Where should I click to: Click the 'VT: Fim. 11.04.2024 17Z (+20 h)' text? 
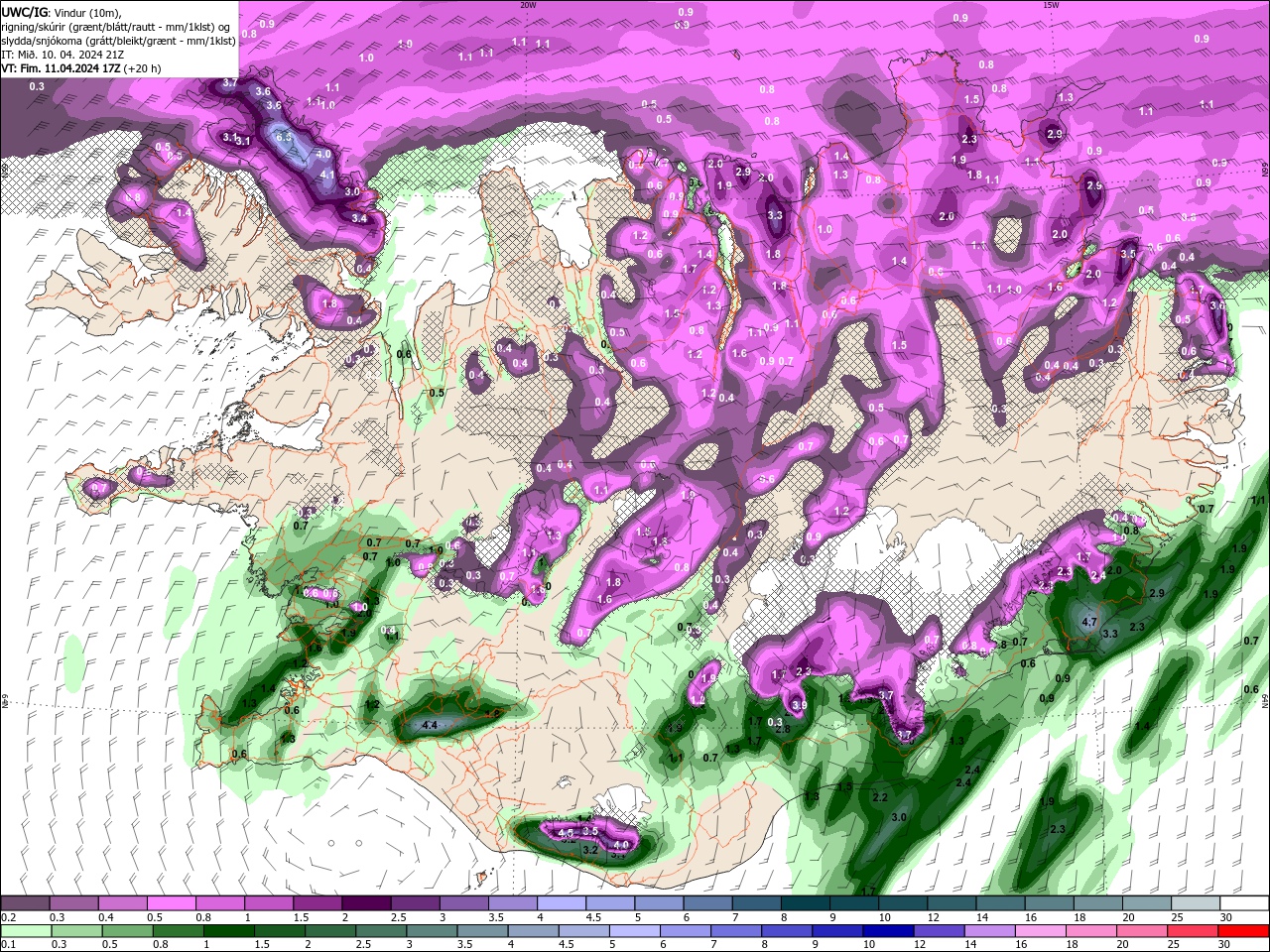(x=81, y=68)
